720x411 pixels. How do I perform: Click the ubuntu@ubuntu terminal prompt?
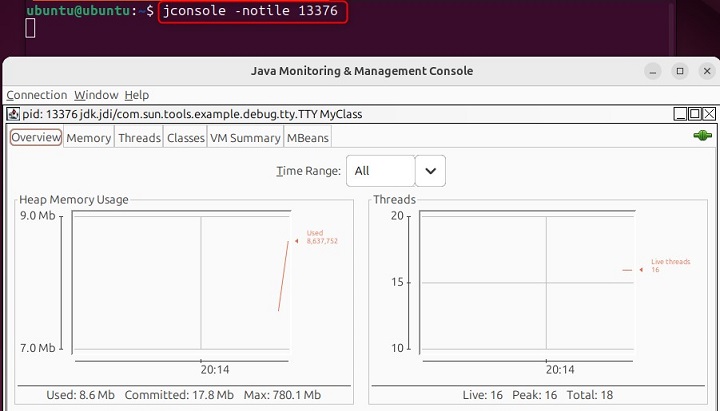click(90, 11)
